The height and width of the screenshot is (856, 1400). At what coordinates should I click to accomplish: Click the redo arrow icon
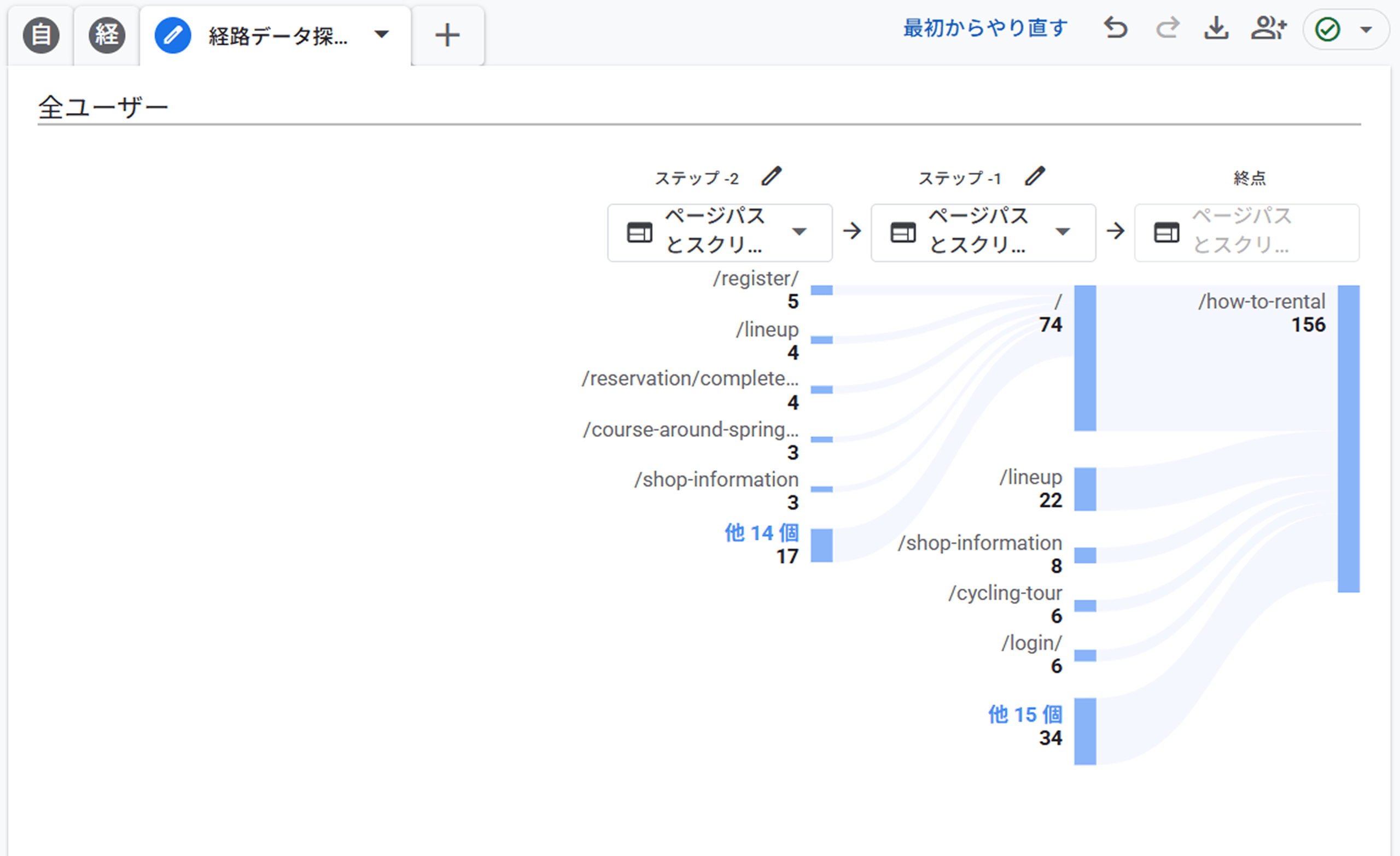(x=1167, y=28)
